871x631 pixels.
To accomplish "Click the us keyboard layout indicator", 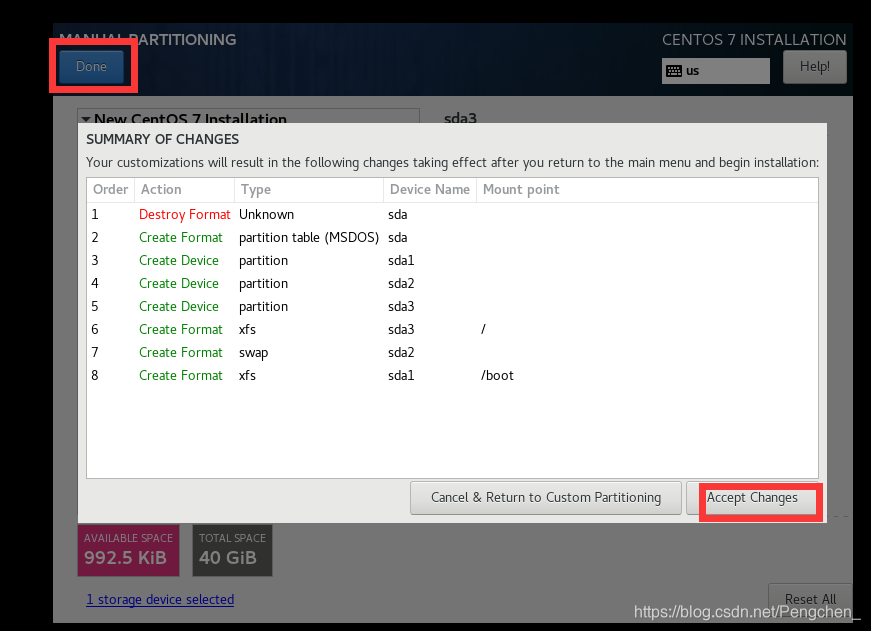I will (x=715, y=71).
